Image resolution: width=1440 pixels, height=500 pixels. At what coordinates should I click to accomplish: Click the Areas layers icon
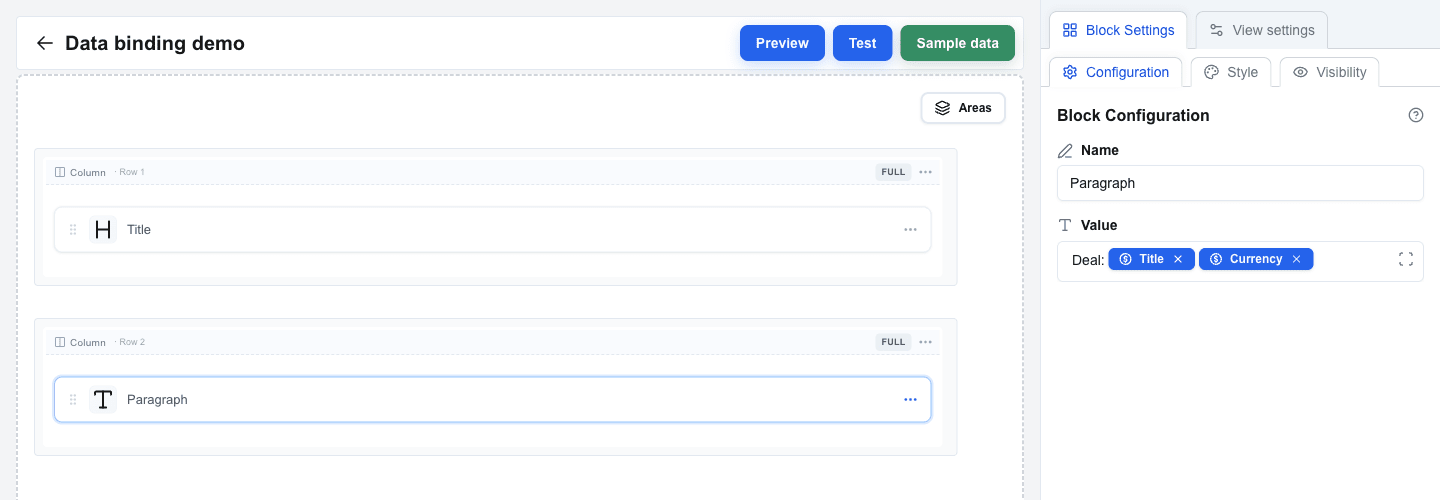pos(942,108)
